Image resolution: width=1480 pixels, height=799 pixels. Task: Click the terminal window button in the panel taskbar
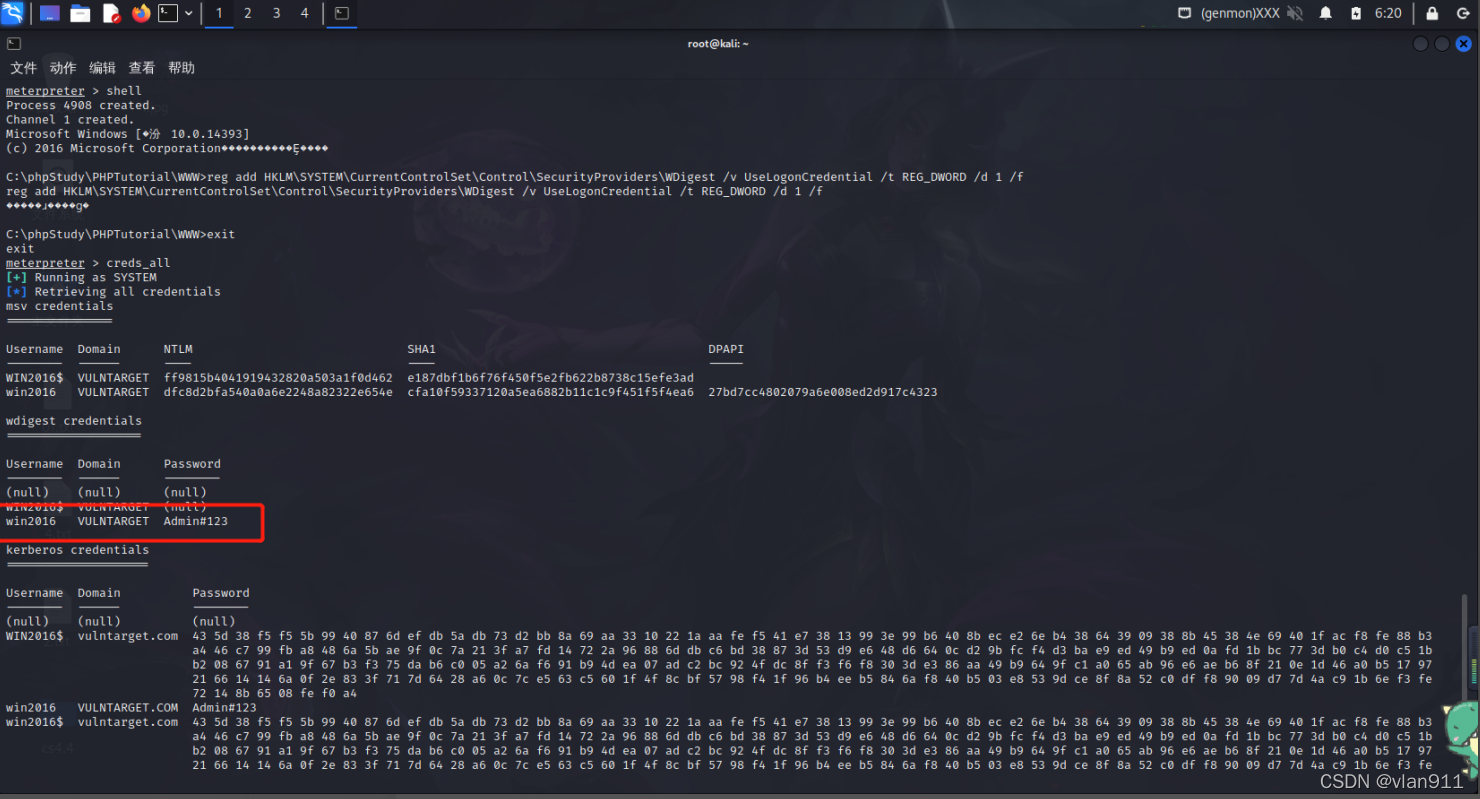(342, 14)
